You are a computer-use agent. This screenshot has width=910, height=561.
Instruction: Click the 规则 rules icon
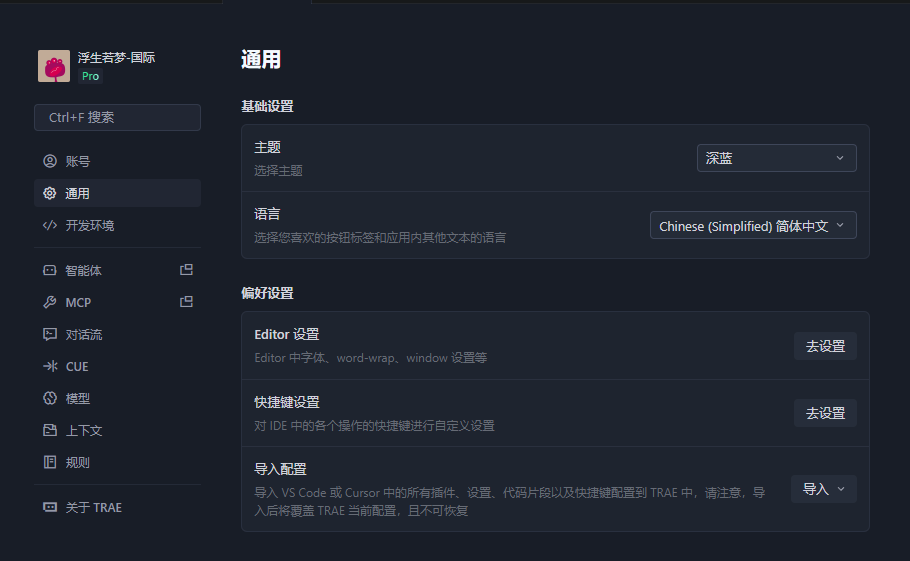50,462
